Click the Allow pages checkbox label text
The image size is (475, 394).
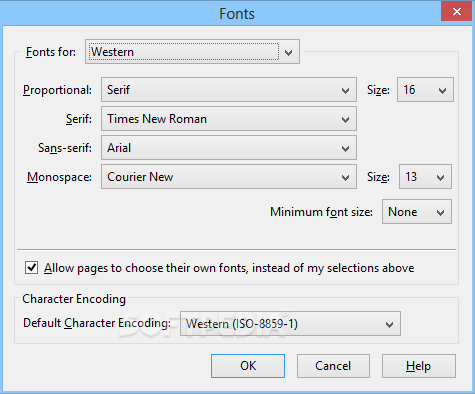click(229, 268)
